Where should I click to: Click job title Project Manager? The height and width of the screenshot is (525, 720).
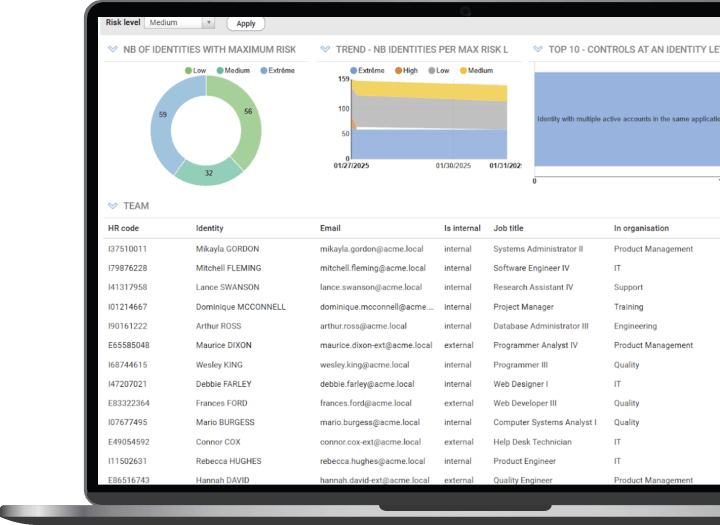pos(523,307)
